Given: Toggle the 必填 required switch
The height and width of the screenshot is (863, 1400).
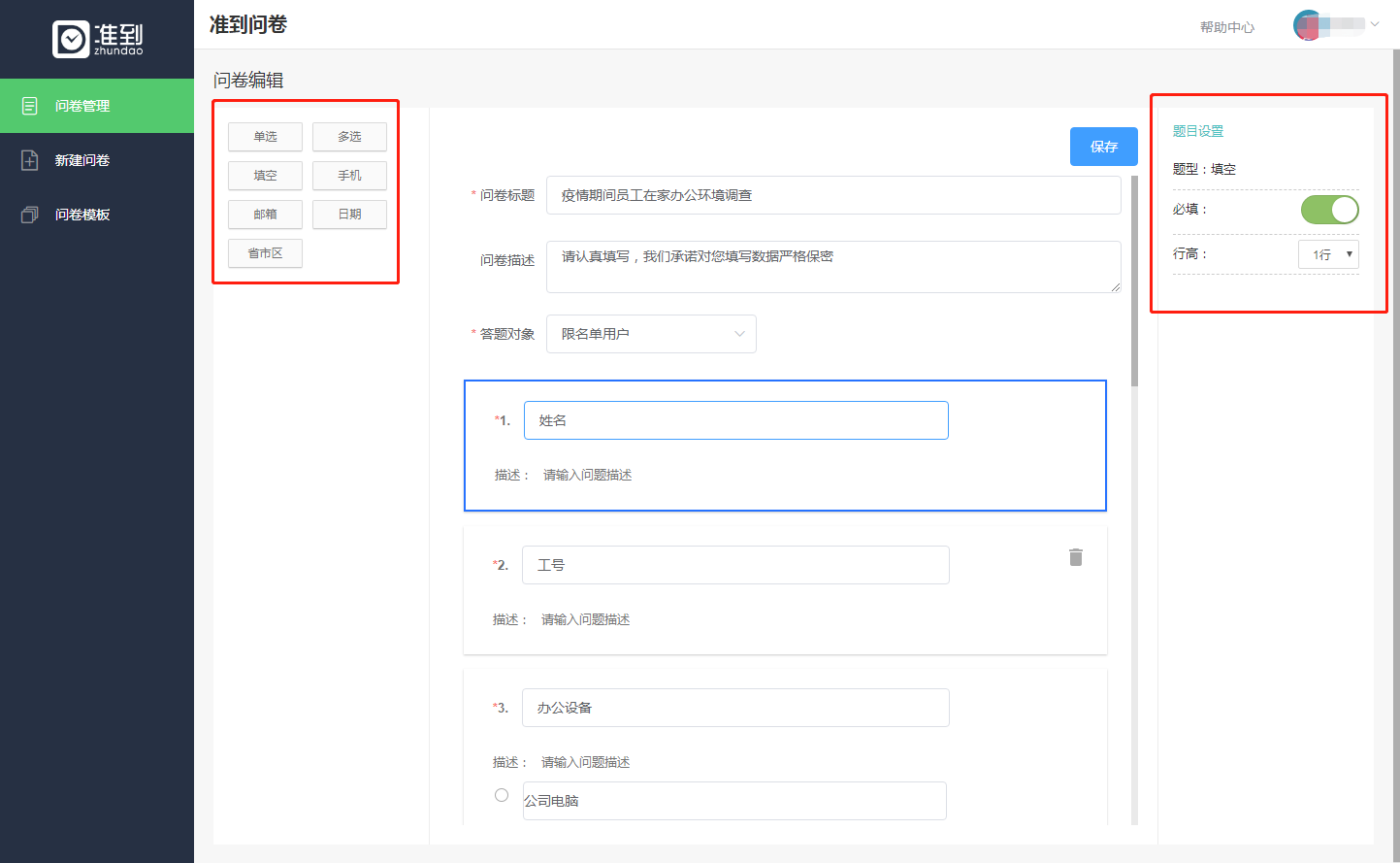Looking at the screenshot, I should pyautogui.click(x=1329, y=210).
